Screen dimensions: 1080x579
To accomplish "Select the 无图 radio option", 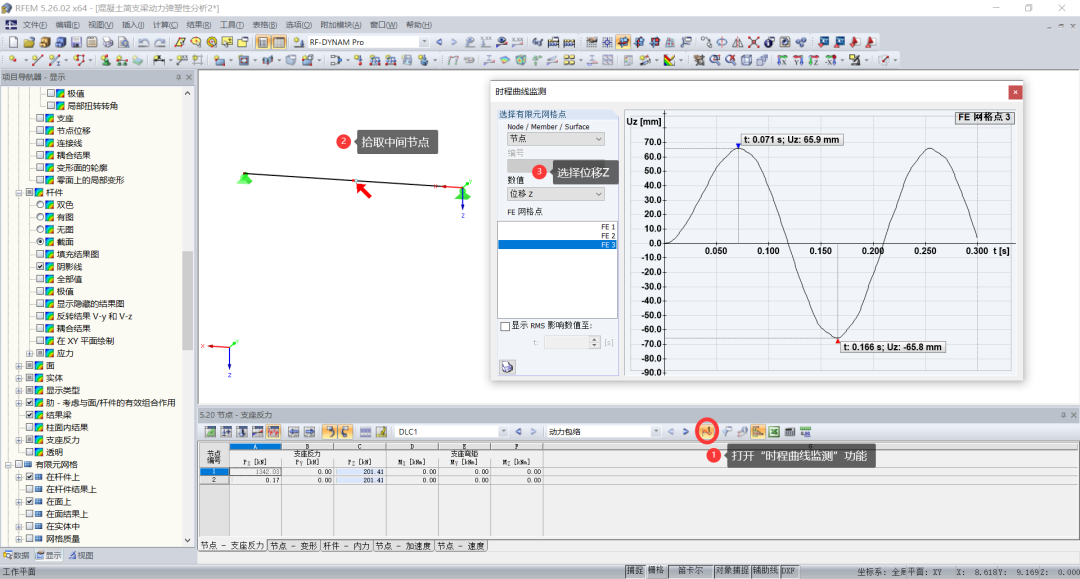I will pos(40,229).
